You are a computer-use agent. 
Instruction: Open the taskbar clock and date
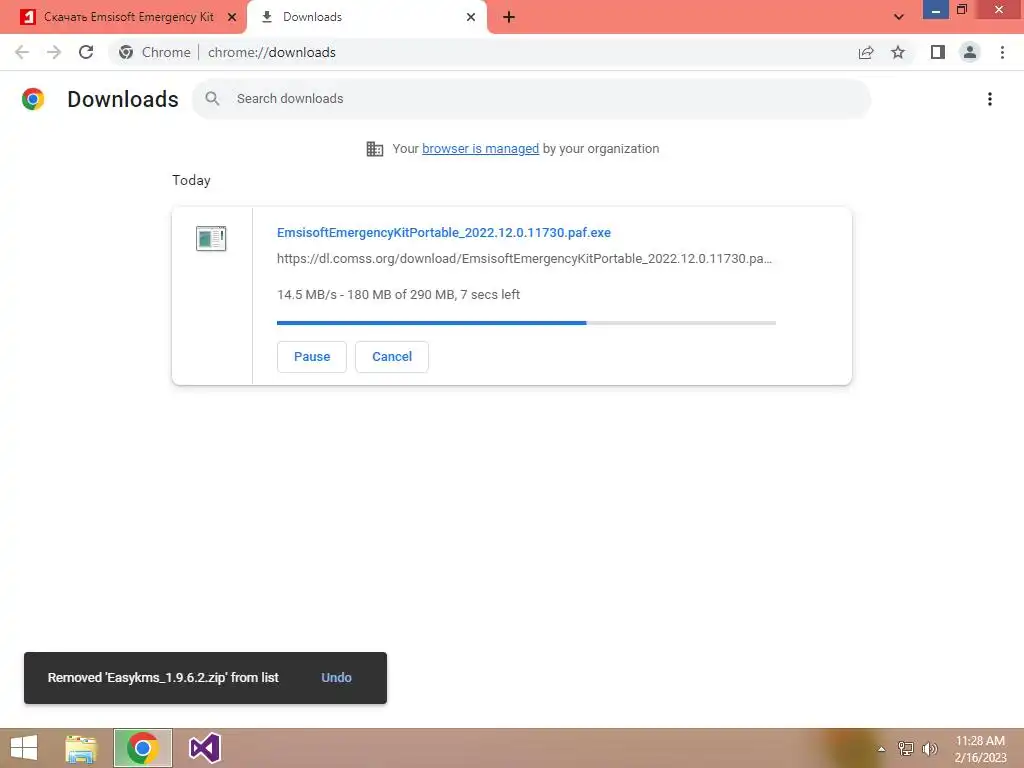click(980, 748)
